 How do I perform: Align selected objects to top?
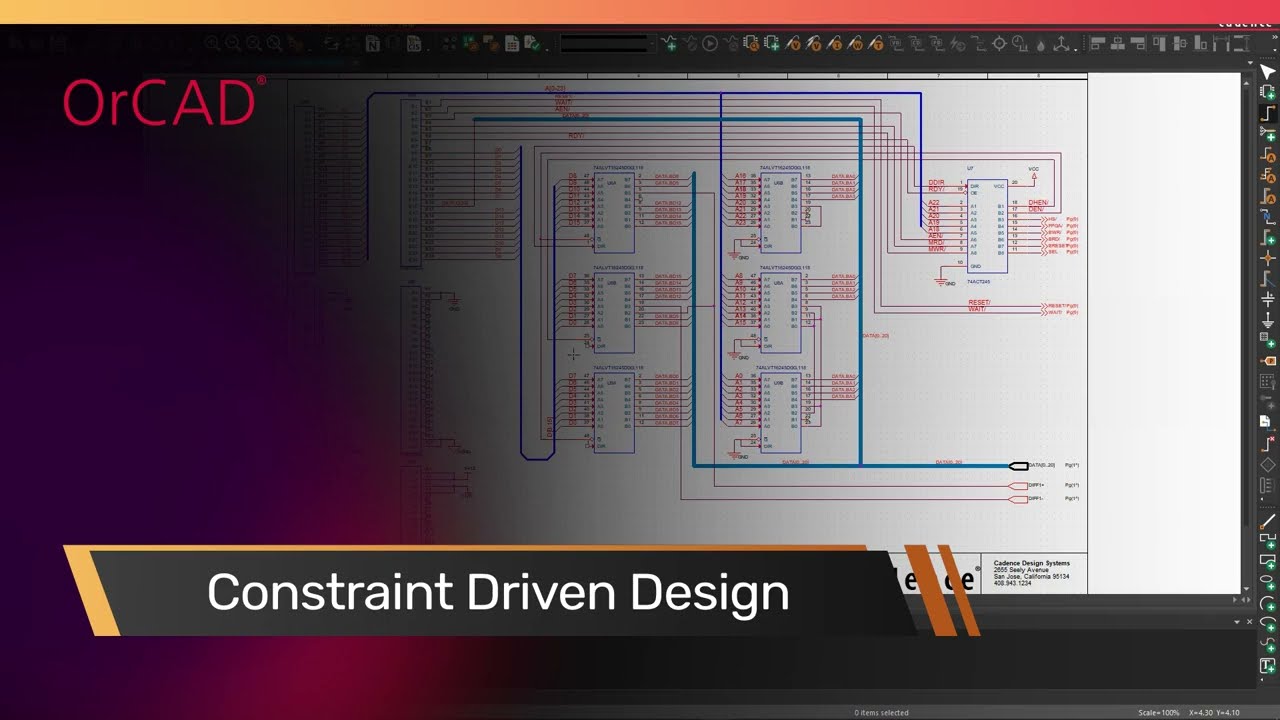pyautogui.click(x=1160, y=43)
